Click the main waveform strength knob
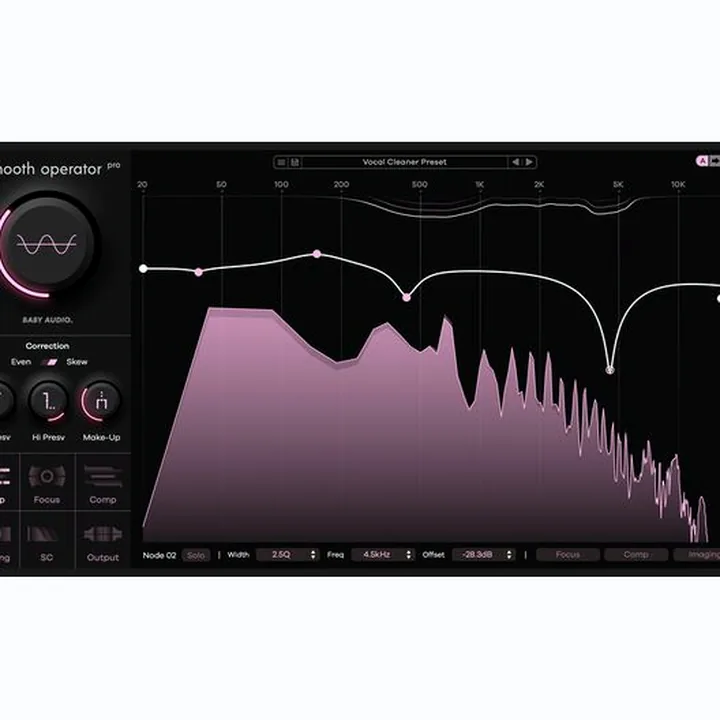 click(x=46, y=244)
